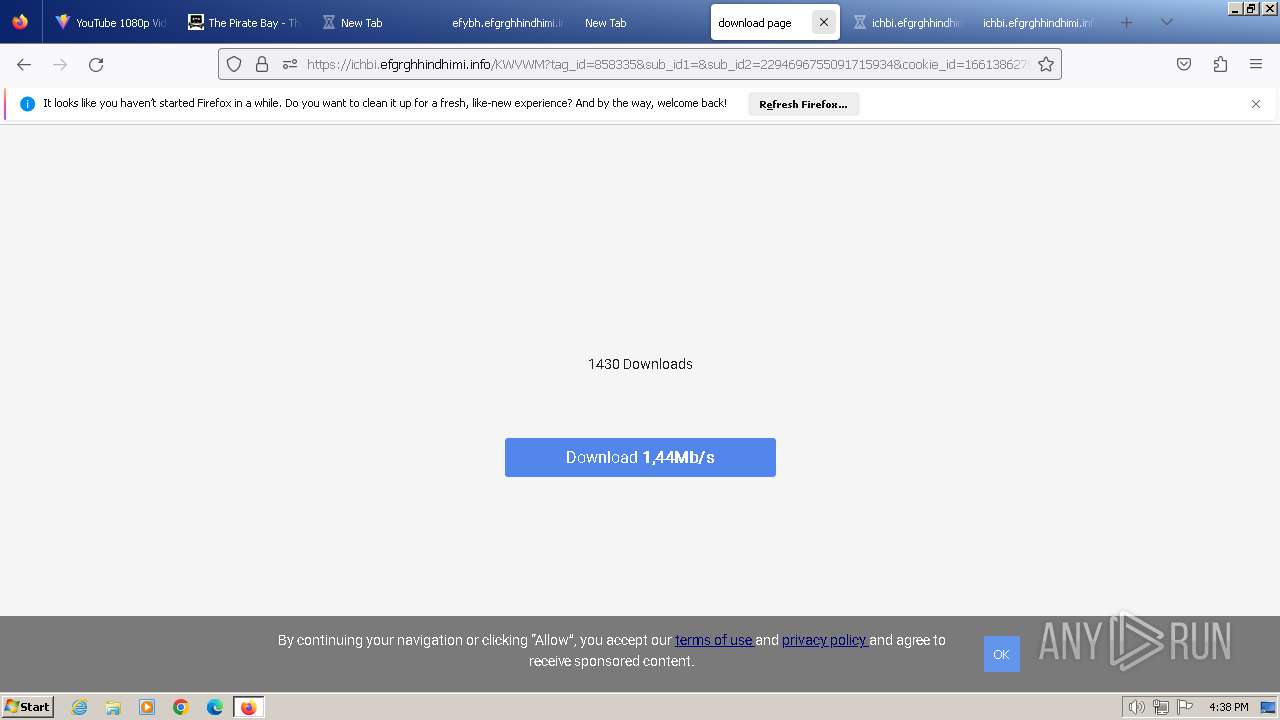The height and width of the screenshot is (720, 1280).
Task: Open site permissions icon in address bar
Action: pyautogui.click(x=290, y=64)
